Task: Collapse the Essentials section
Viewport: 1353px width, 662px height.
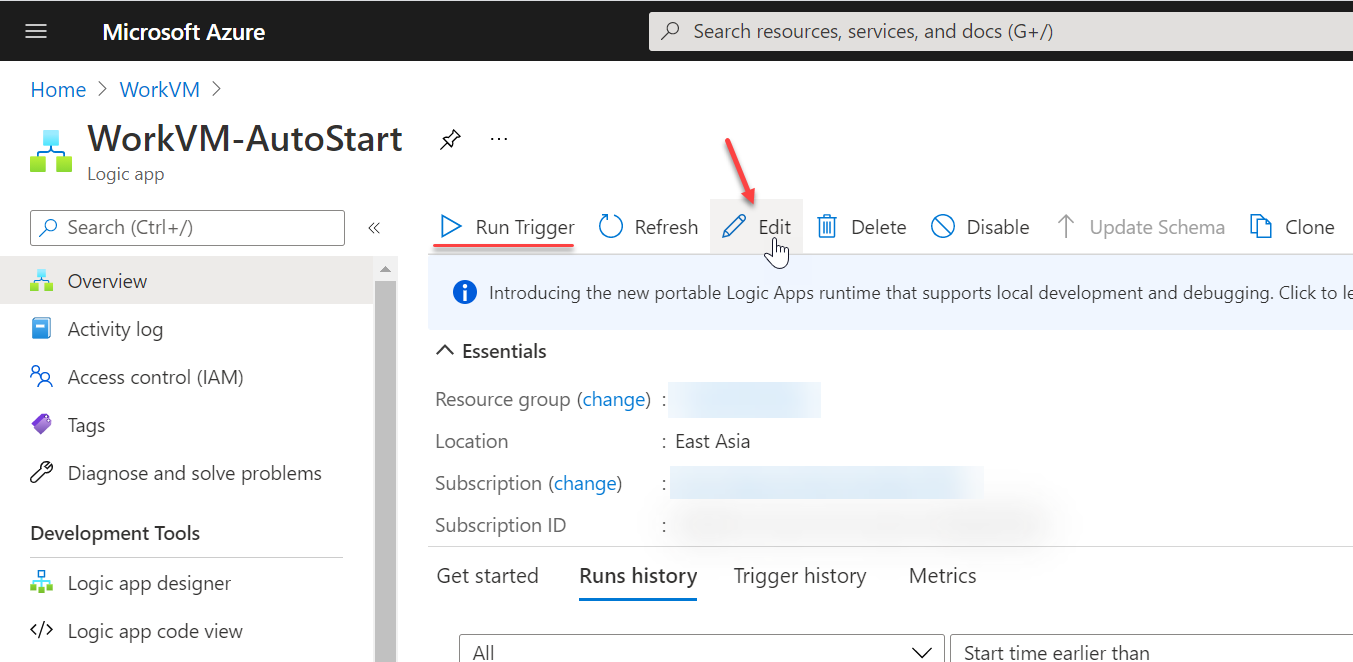Action: pos(491,351)
